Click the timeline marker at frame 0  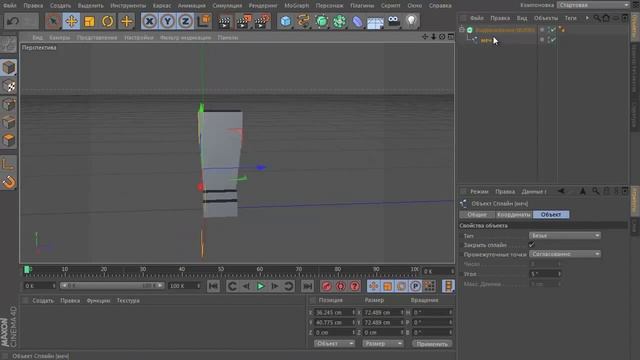[x=27, y=269]
